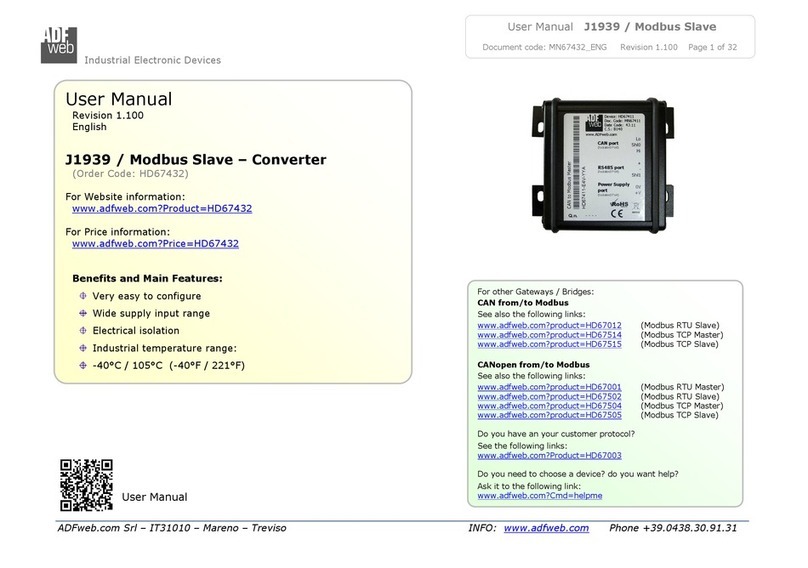Open the product=HD67502 link
This screenshot has height=568, width=808.
click(549, 396)
